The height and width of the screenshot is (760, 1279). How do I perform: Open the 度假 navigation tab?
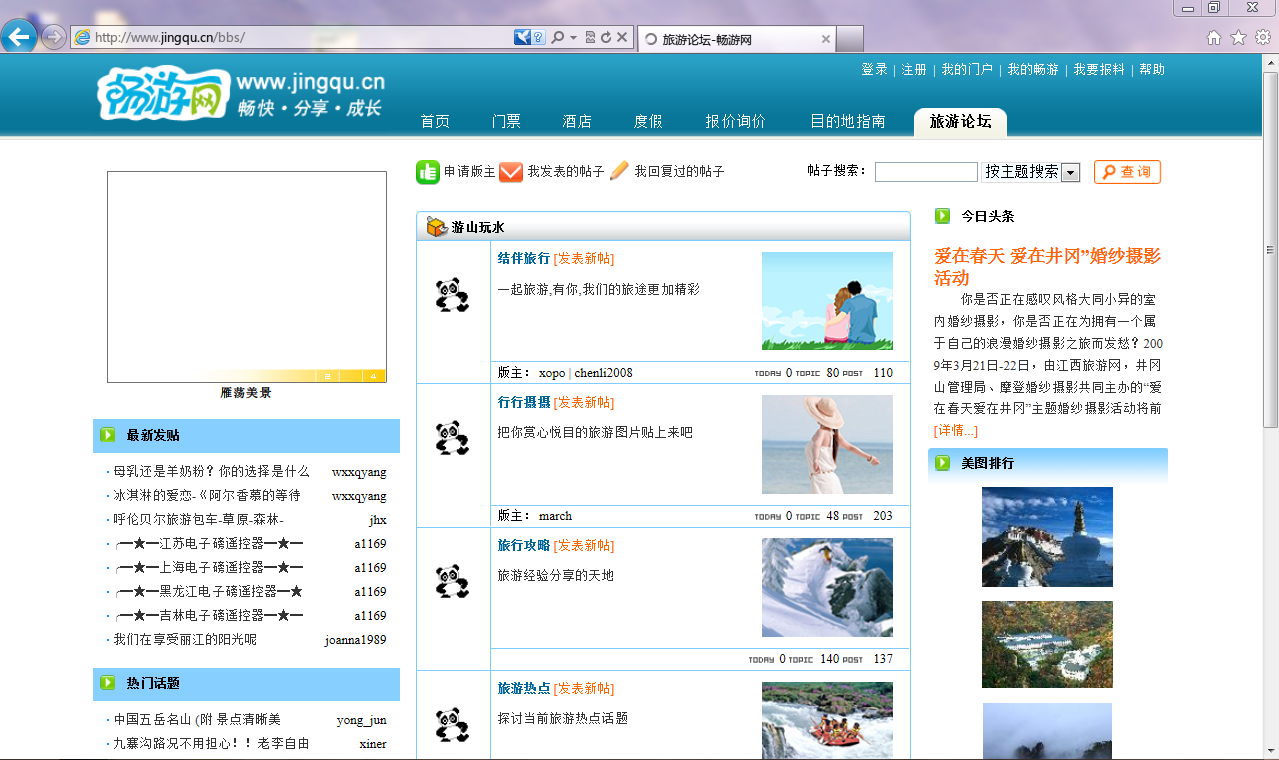click(x=648, y=121)
